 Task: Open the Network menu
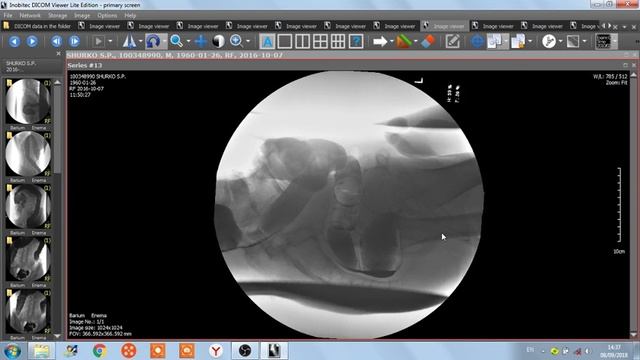[30, 16]
